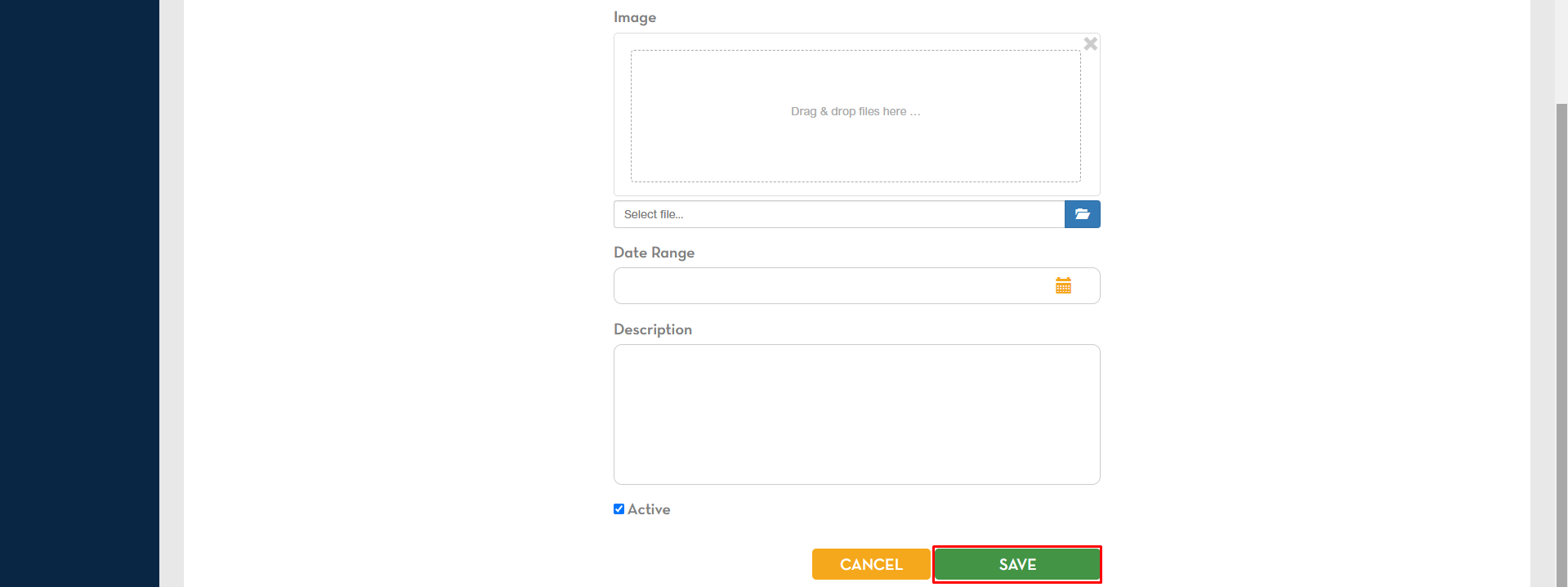Remove image with the X icon
This screenshot has width=1568, height=587.
coord(1090,44)
